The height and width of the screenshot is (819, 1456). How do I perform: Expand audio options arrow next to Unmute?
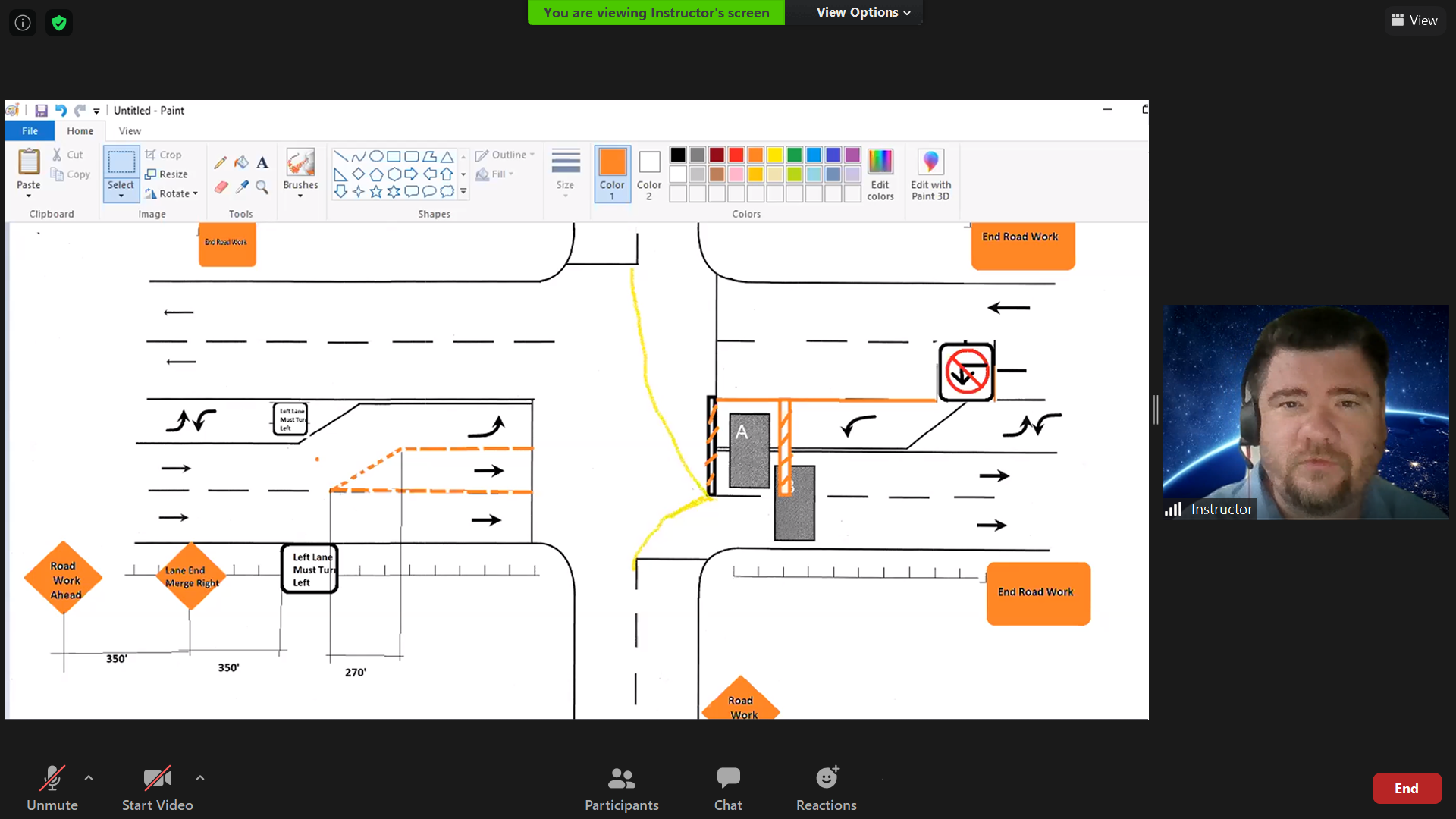[x=89, y=778]
